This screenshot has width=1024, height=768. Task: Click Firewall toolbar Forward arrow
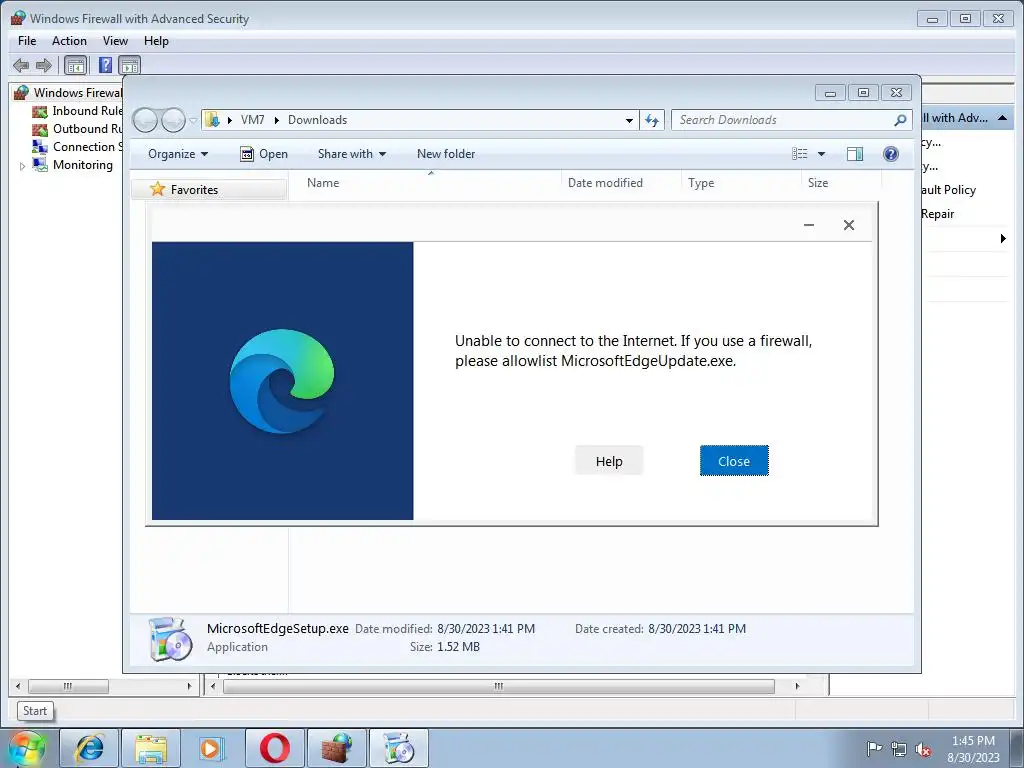[x=44, y=65]
